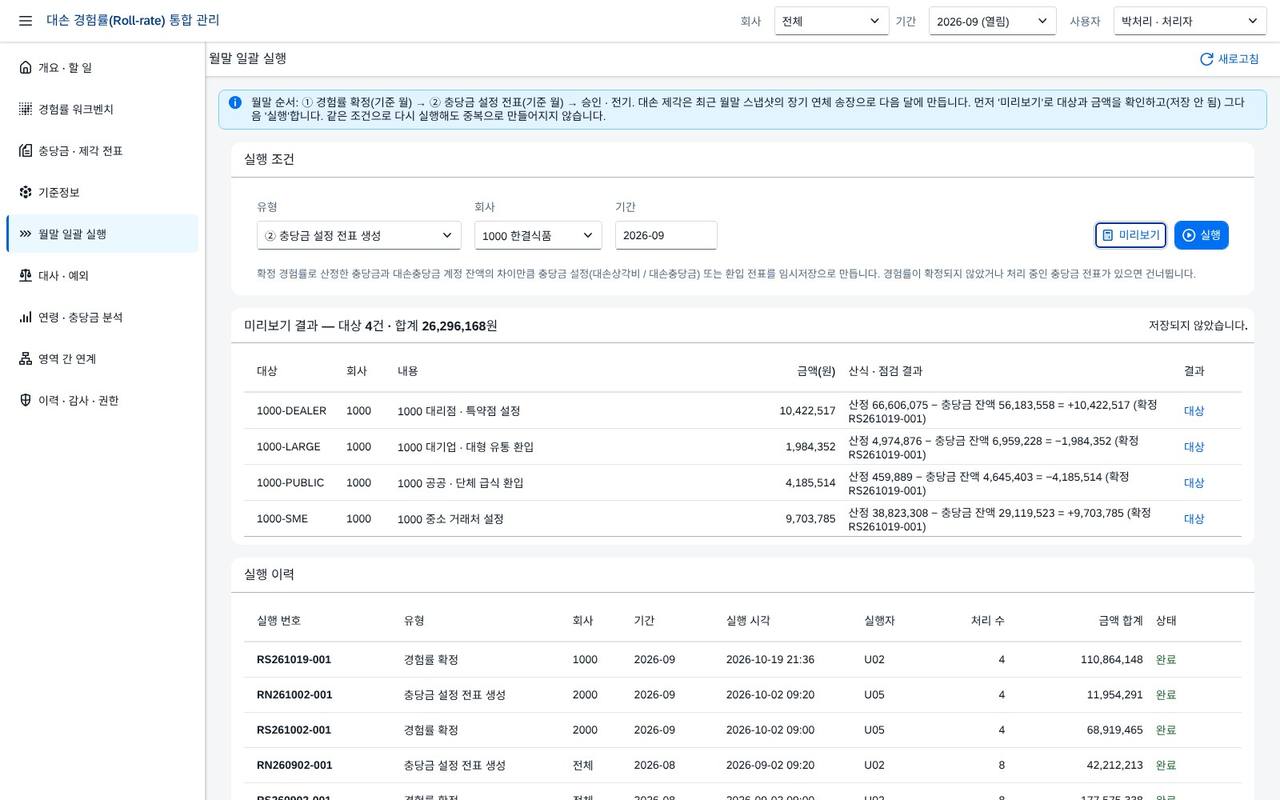Open the 회사 dropdown in the header

pos(832,21)
